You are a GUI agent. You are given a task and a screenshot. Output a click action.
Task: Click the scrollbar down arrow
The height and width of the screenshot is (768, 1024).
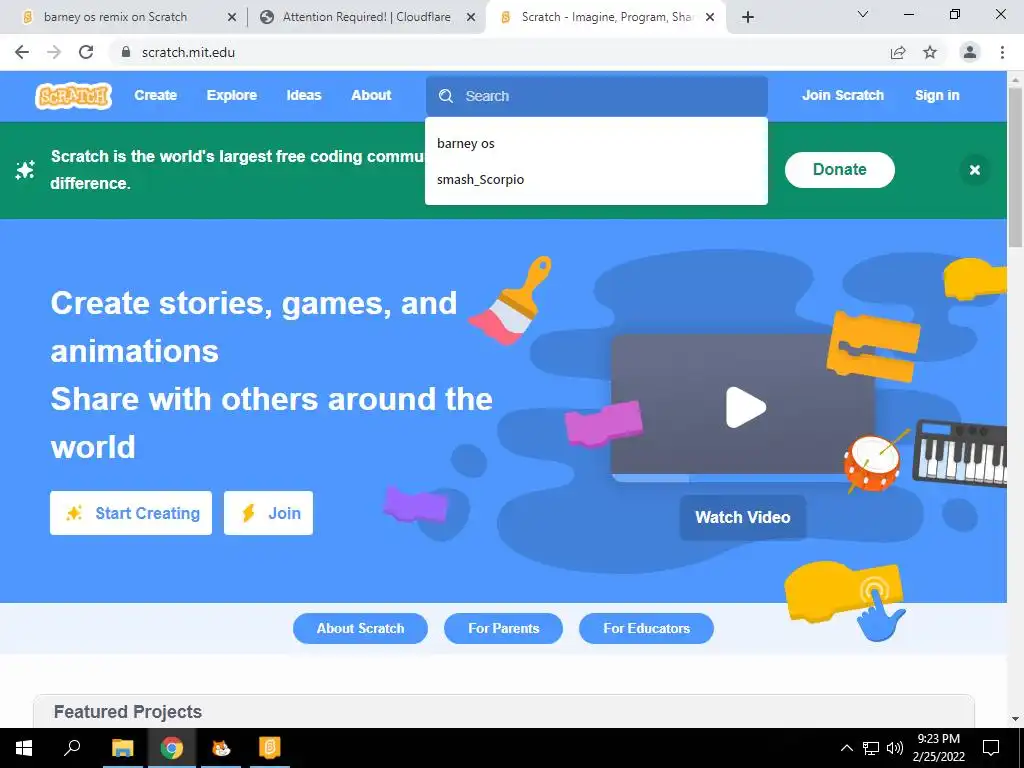point(1016,720)
